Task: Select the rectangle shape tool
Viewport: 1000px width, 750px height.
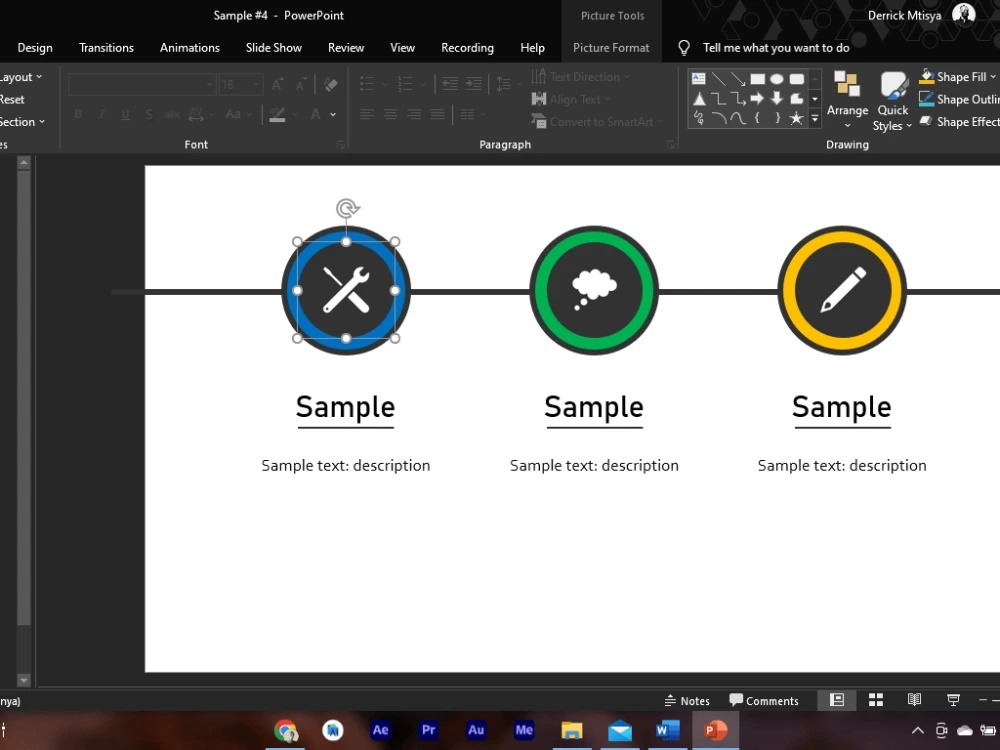Action: point(757,79)
